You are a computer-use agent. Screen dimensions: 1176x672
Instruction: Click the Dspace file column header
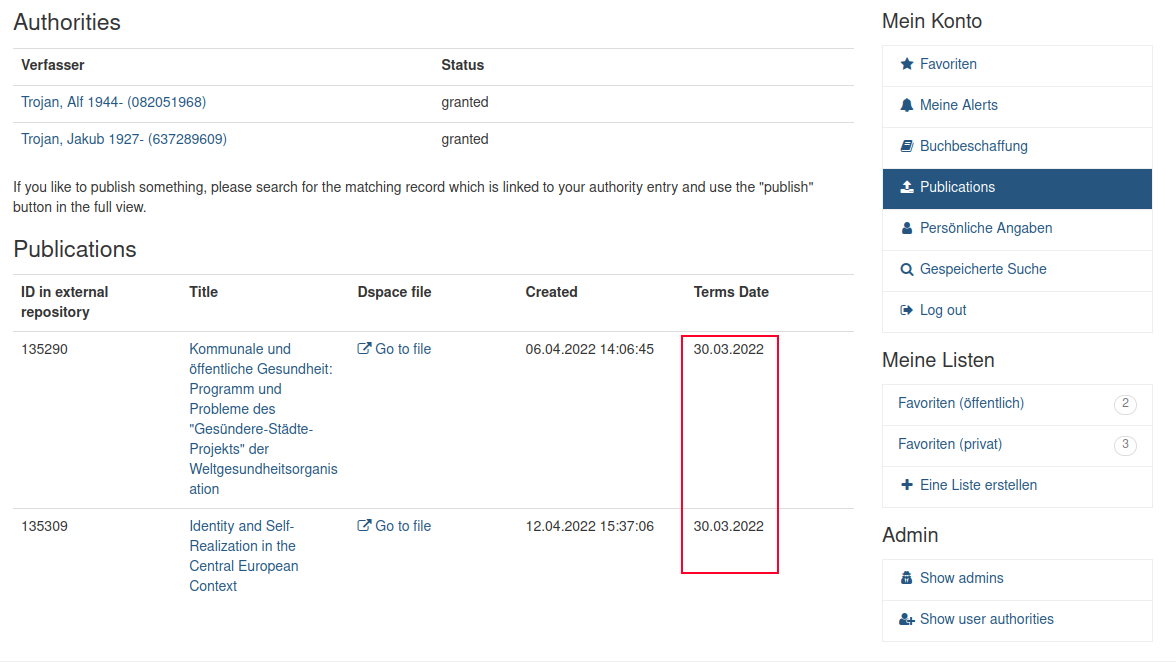coord(394,292)
